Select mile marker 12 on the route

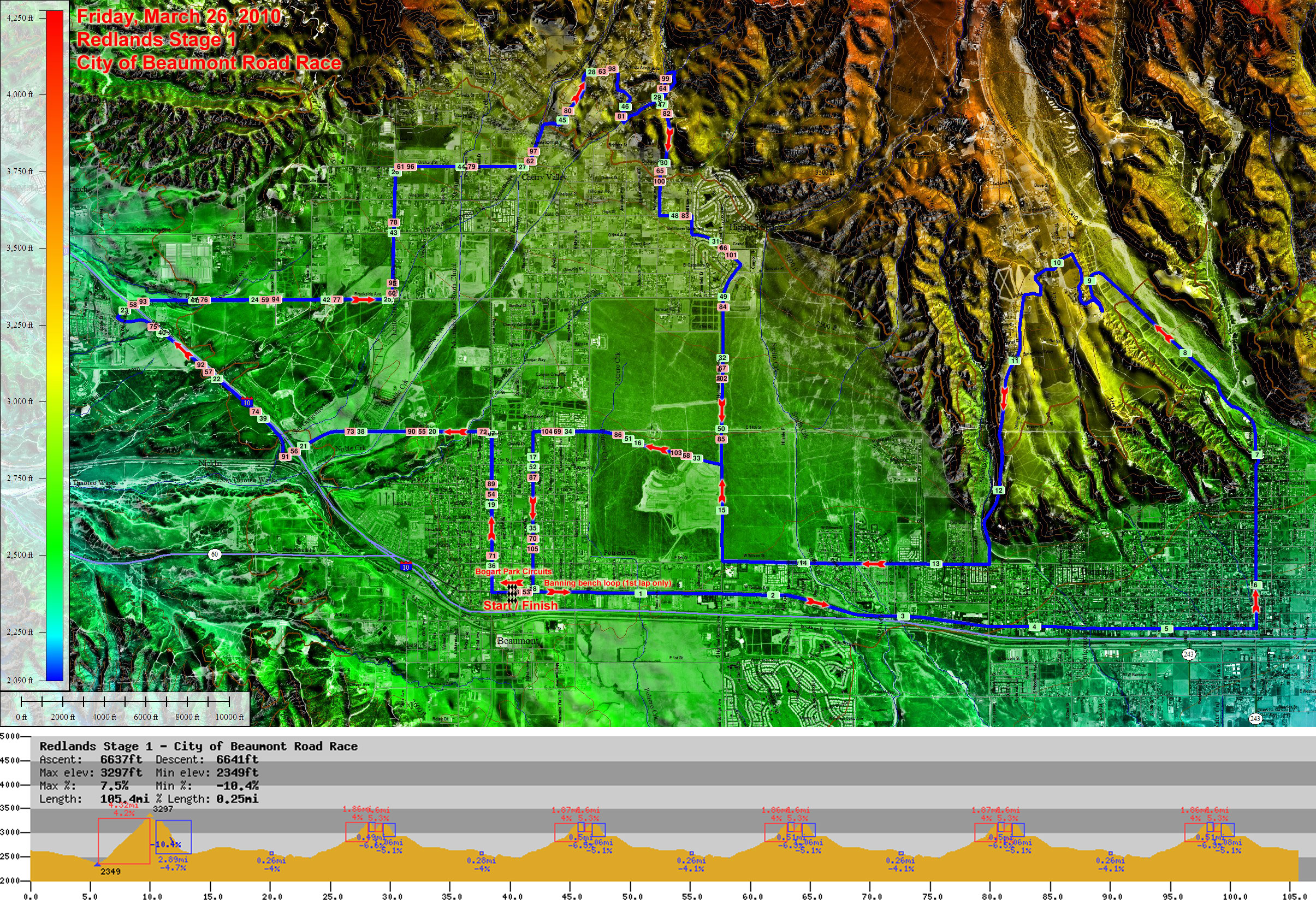click(x=998, y=491)
